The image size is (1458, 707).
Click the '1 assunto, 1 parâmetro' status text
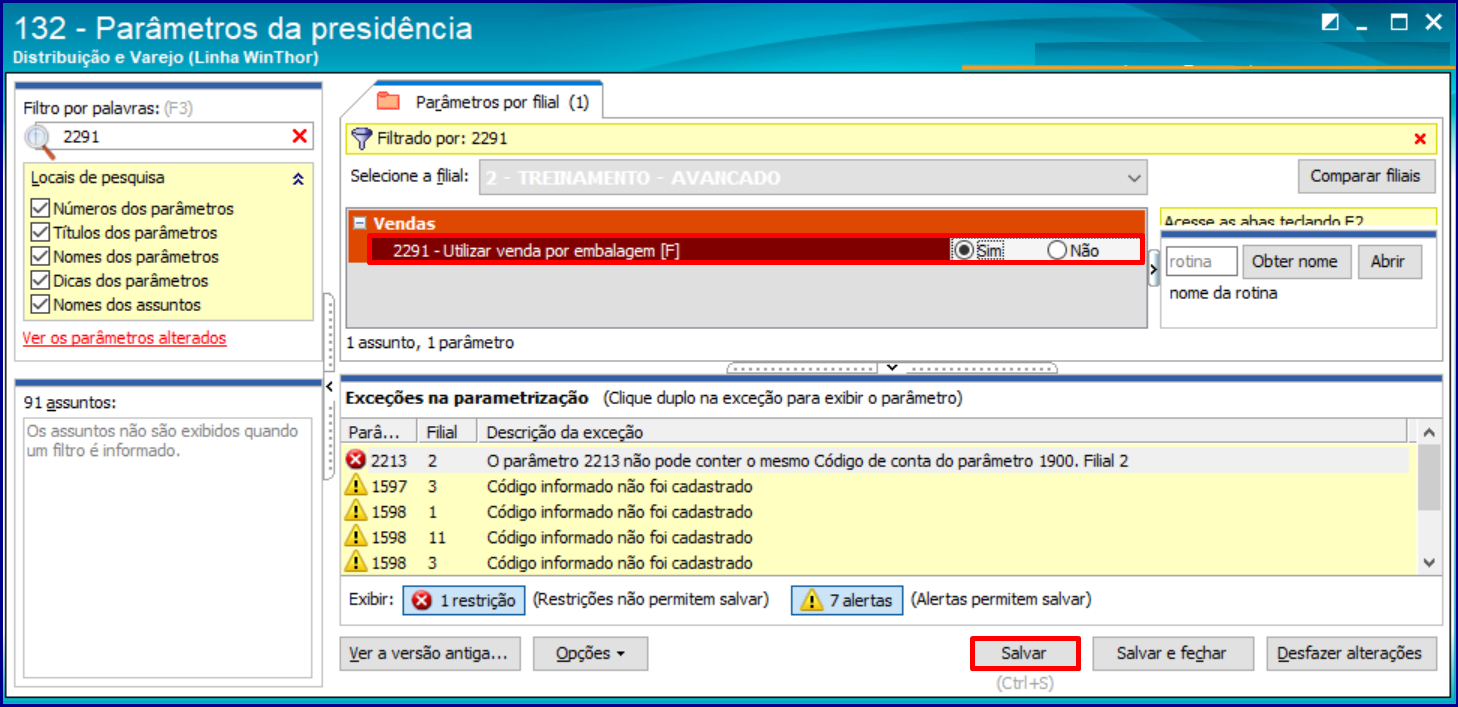coord(430,343)
